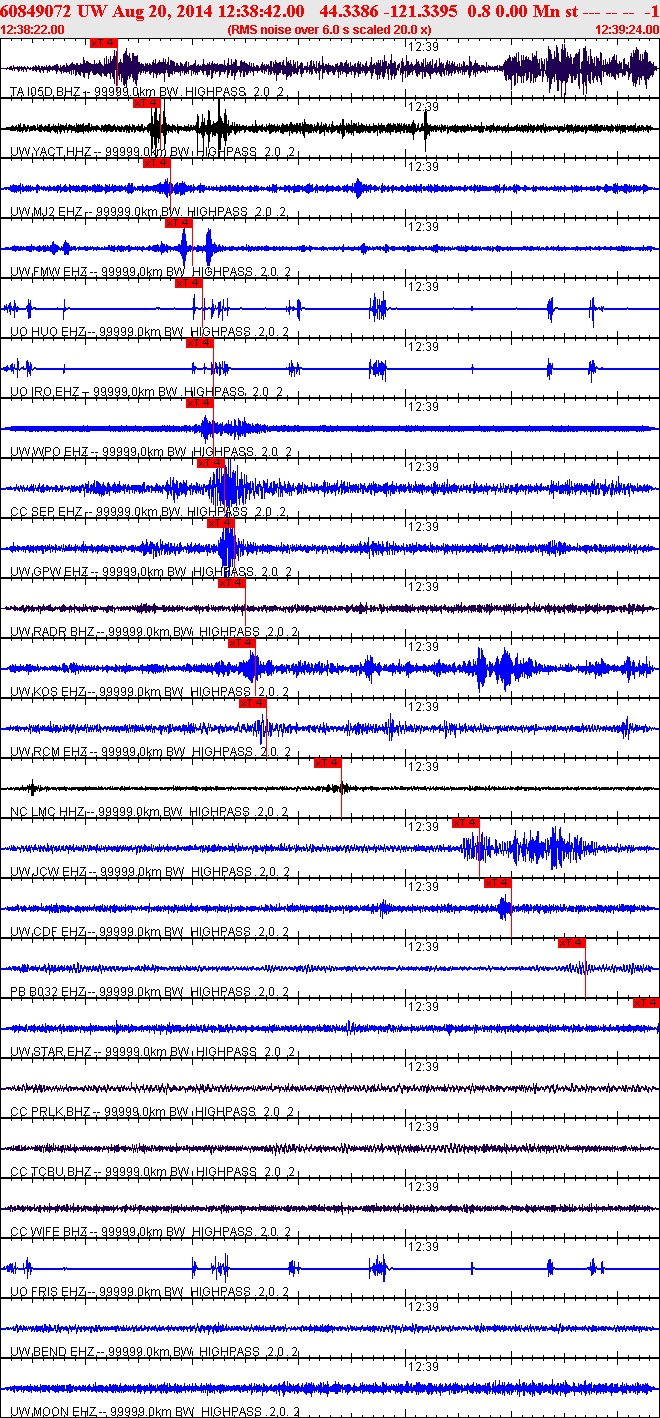Select the red pick marker on UW.RCM trace

[x=253, y=703]
